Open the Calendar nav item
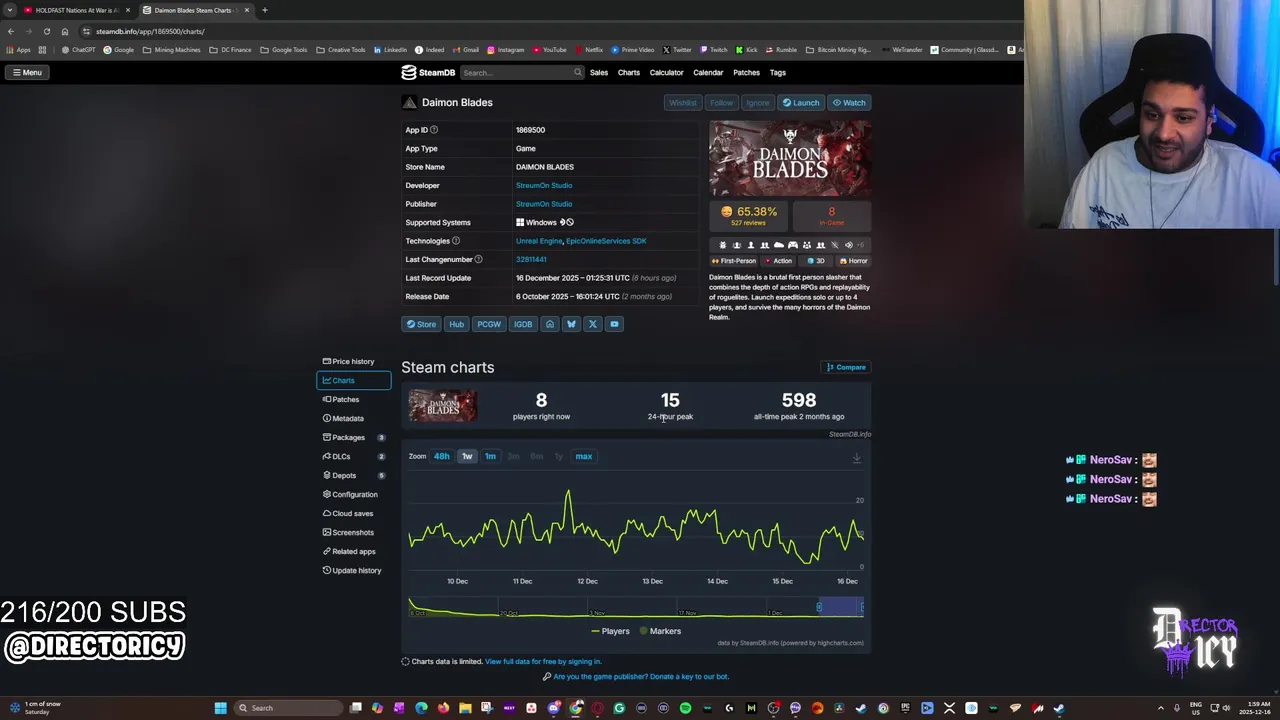The width and height of the screenshot is (1280, 720). coord(708,72)
